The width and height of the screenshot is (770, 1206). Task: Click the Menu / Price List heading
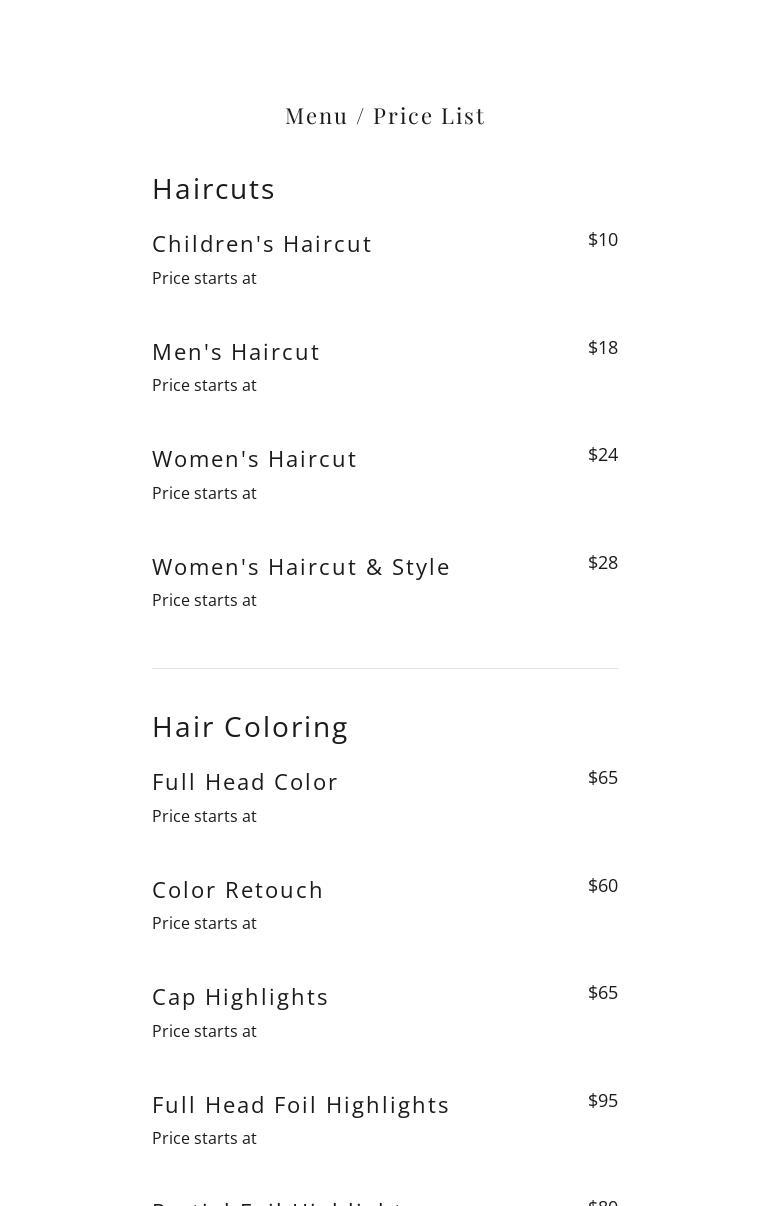(x=385, y=116)
